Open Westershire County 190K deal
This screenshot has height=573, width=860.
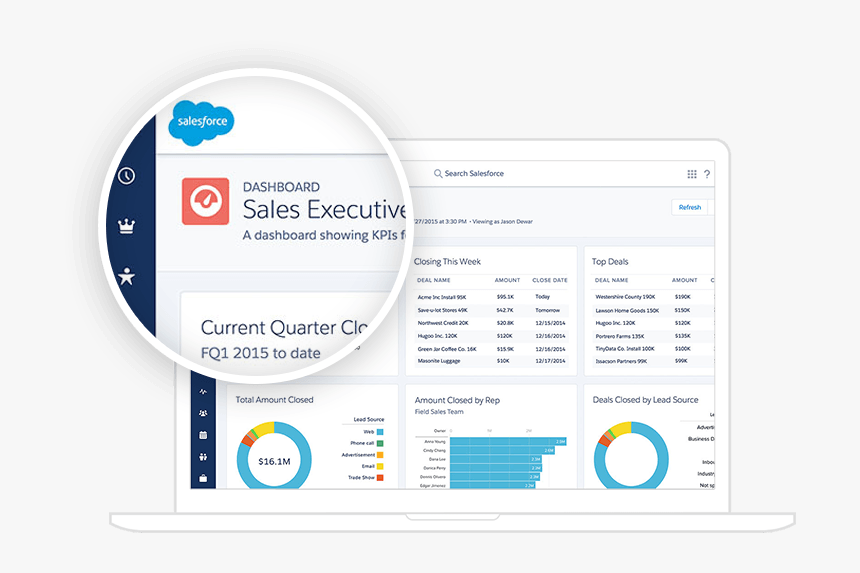tap(625, 297)
